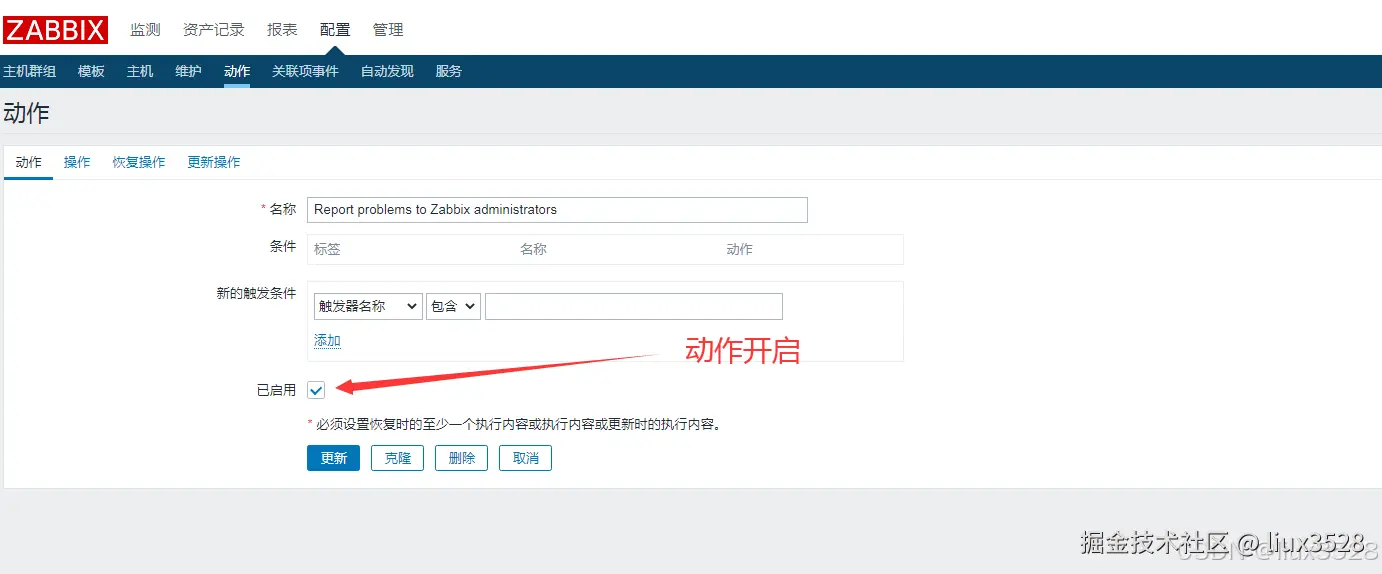The width and height of the screenshot is (1382, 574).
Task: Click the 标签 column header in conditions
Action: pyautogui.click(x=327, y=249)
